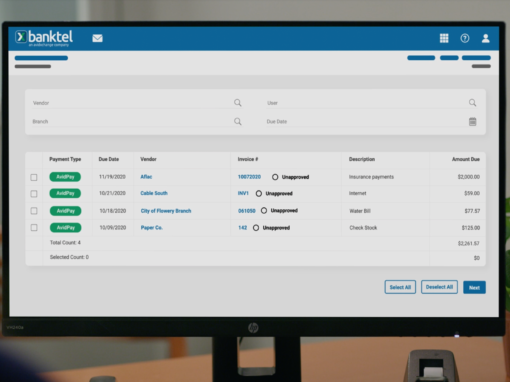The width and height of the screenshot is (510, 382).
Task: Click the Total Count: 4 text
Action: (65, 242)
